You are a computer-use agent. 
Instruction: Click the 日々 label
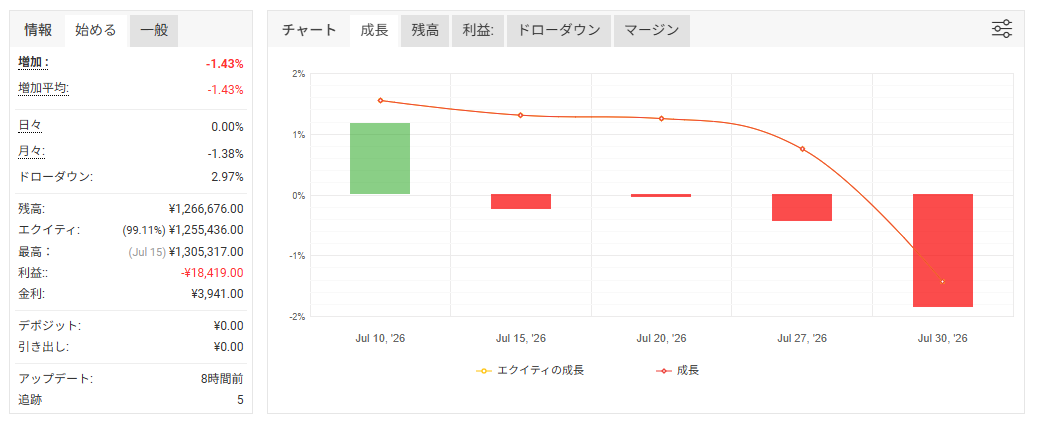pyautogui.click(x=30, y=126)
